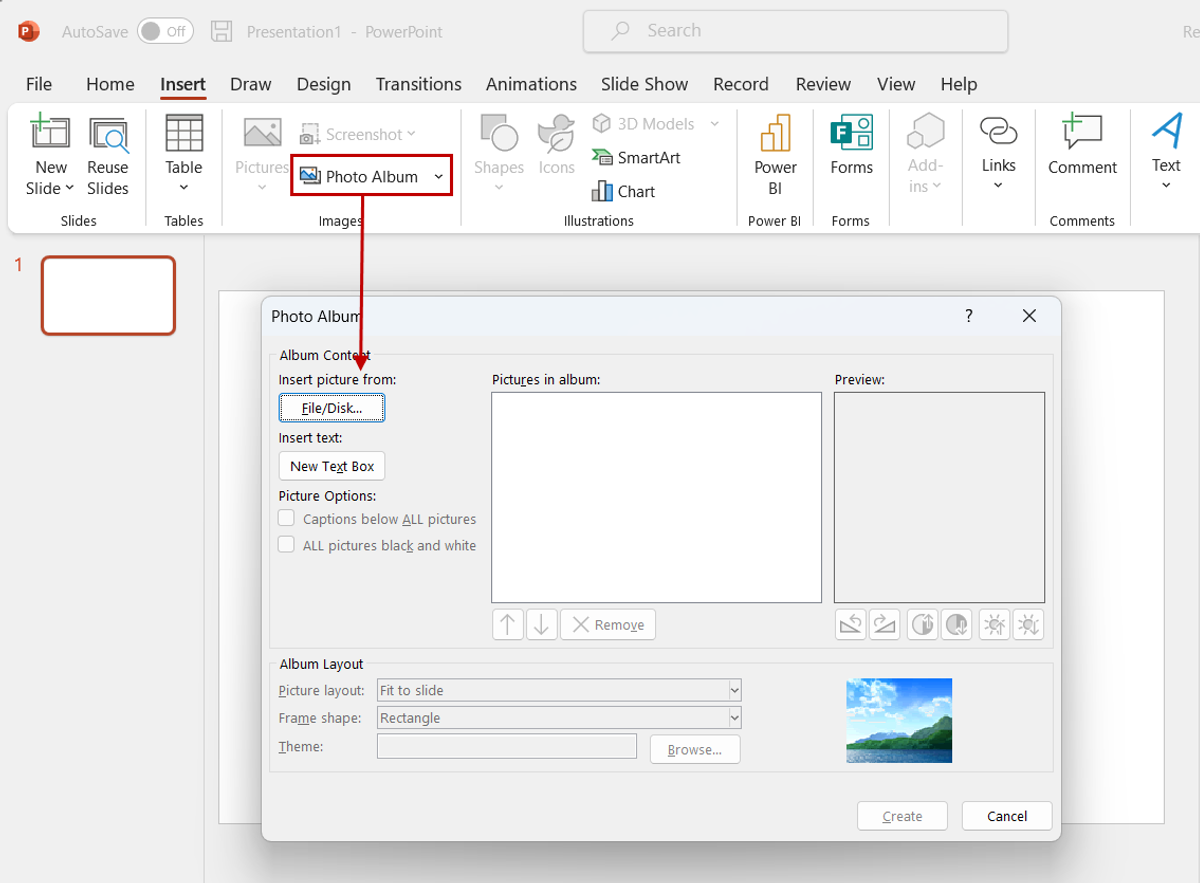
Task: Open the Photo Album dropdown arrow
Action: (438, 175)
